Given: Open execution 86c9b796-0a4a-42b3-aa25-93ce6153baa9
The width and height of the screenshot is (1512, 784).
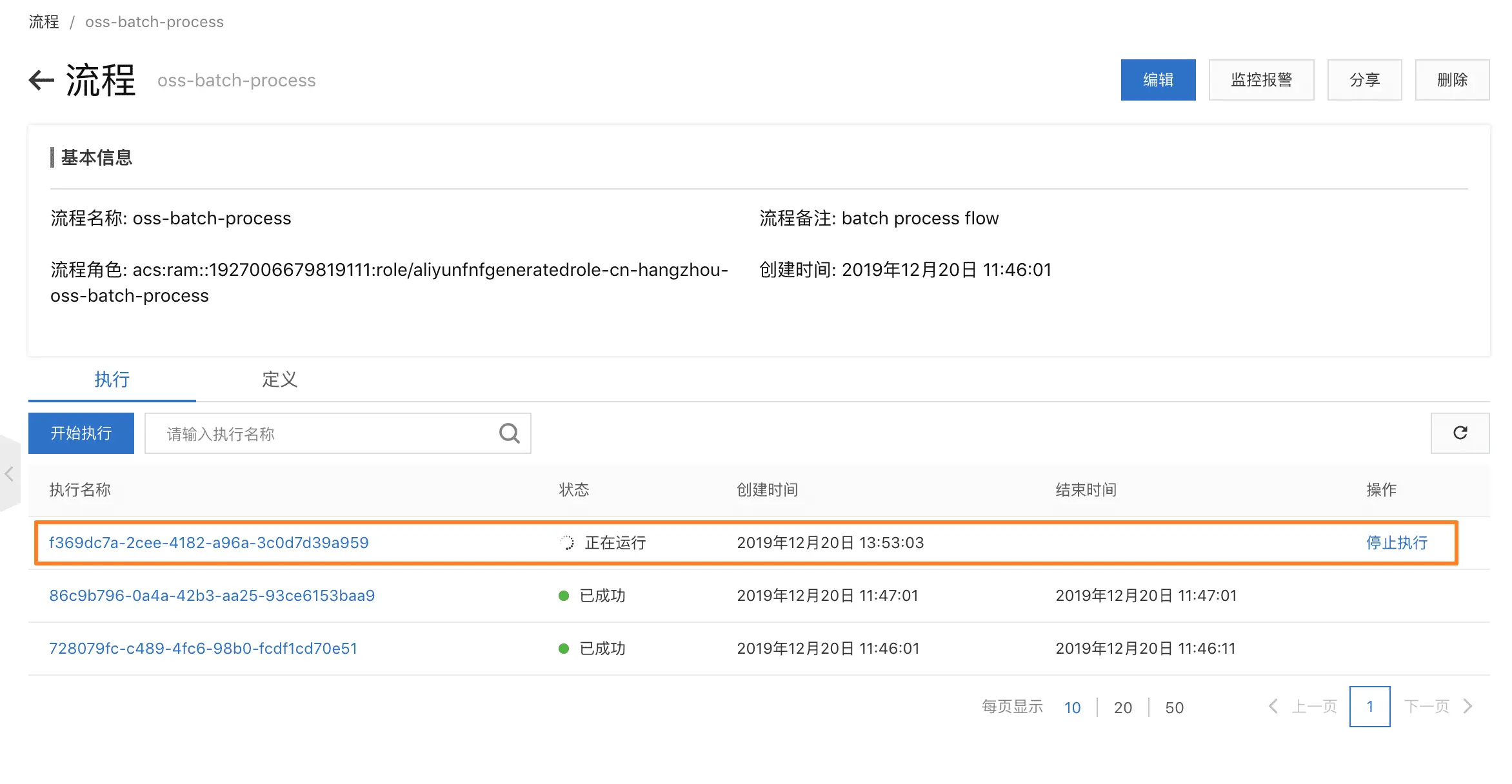Looking at the screenshot, I should (212, 596).
